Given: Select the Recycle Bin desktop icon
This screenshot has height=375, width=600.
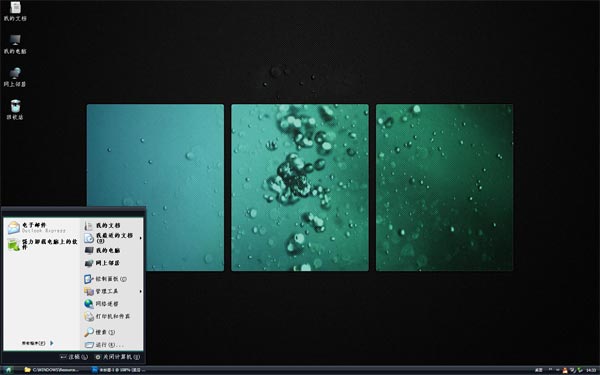Looking at the screenshot, I should click(x=15, y=110).
